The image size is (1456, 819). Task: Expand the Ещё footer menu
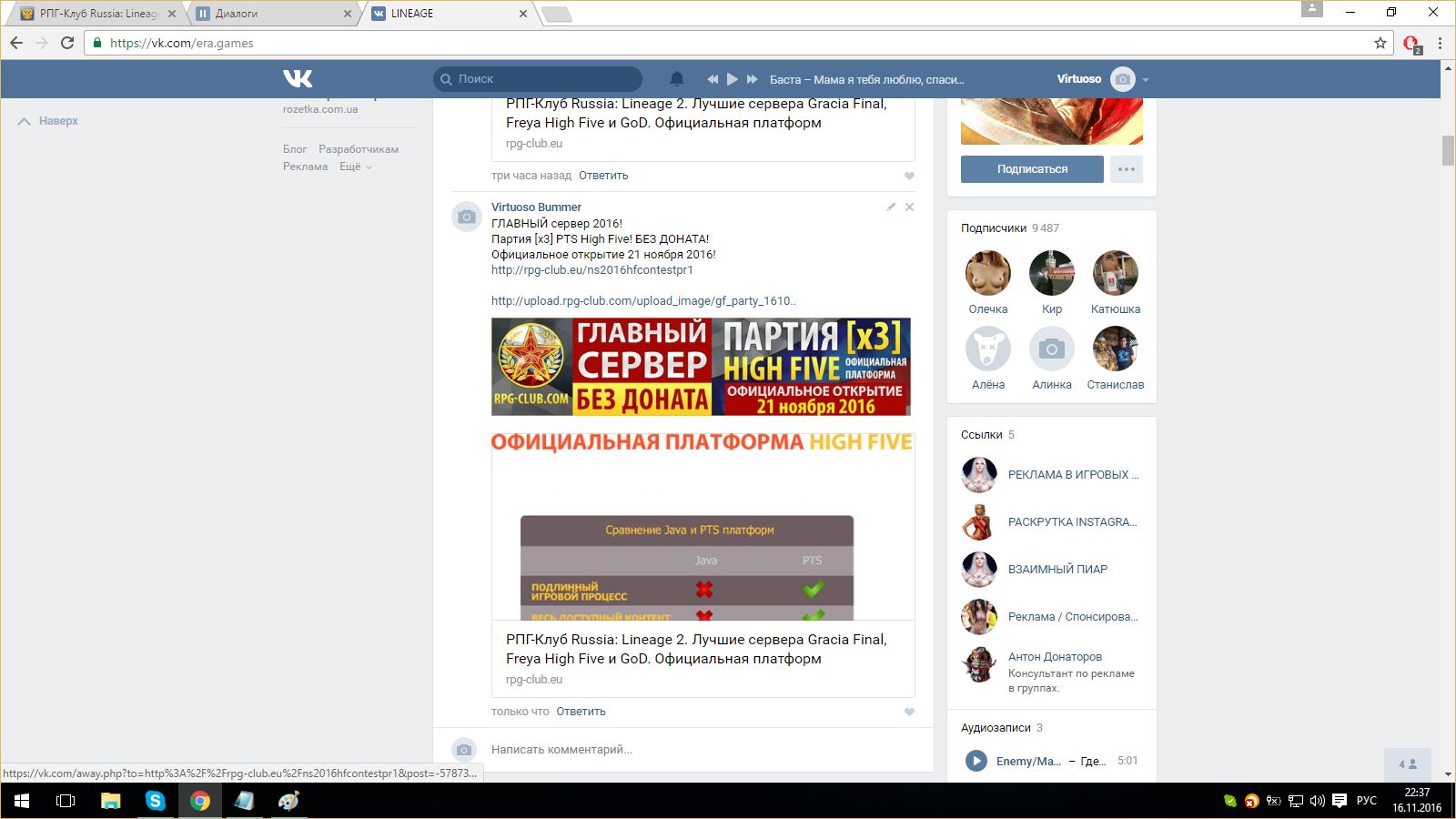click(356, 167)
